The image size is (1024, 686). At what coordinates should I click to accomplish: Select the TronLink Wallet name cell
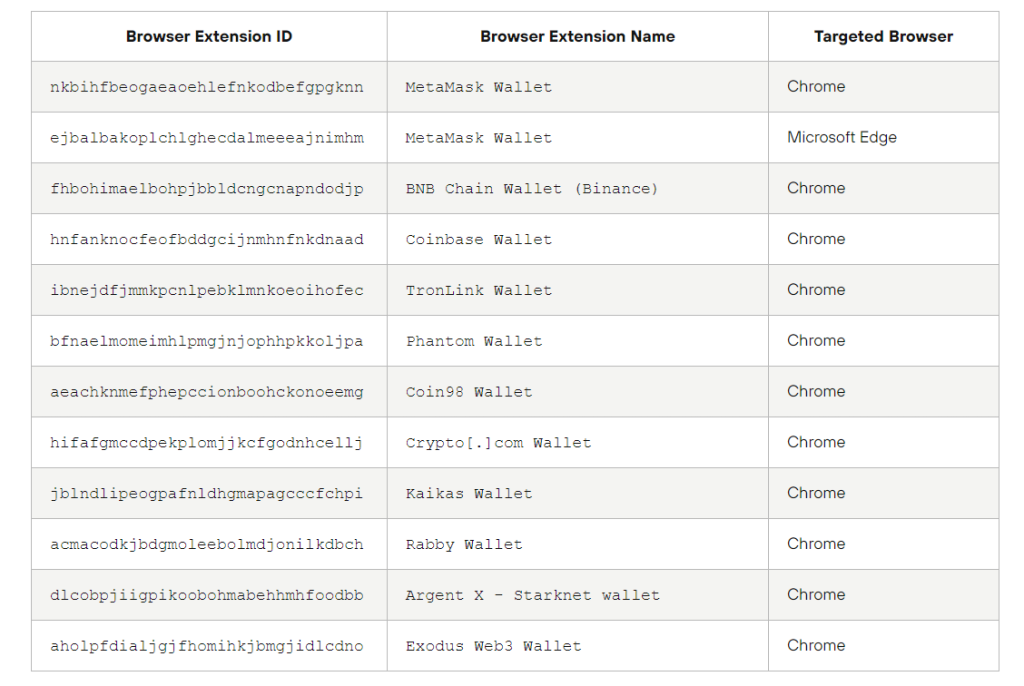[478, 290]
